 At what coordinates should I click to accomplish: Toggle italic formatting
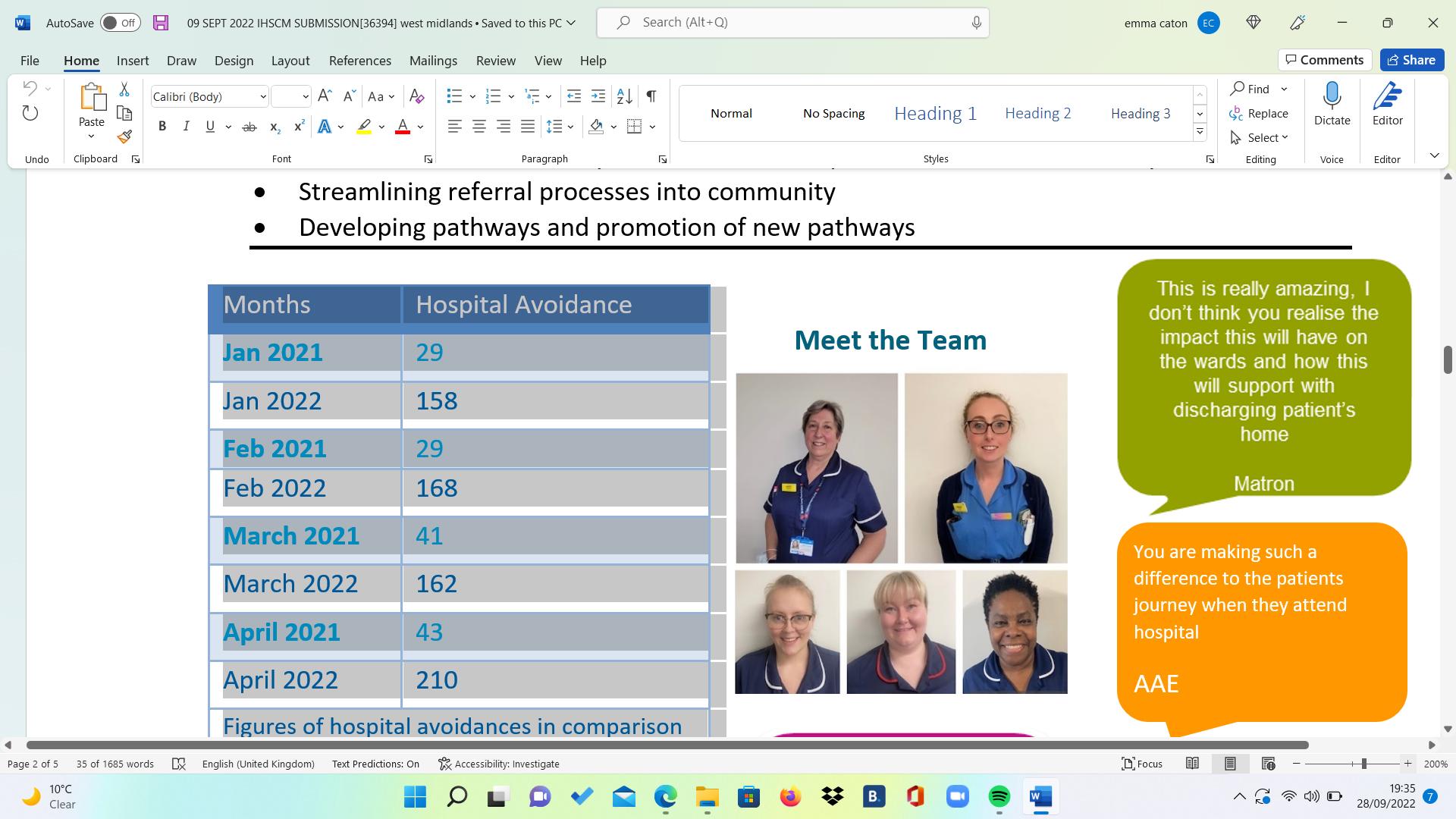pyautogui.click(x=186, y=127)
